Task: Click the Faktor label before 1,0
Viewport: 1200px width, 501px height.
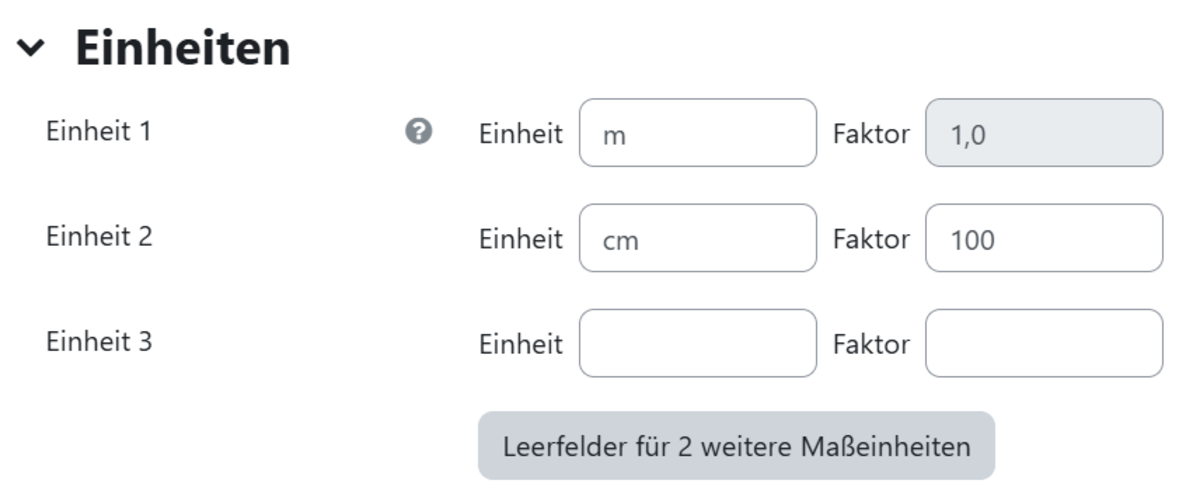Action: [871, 133]
